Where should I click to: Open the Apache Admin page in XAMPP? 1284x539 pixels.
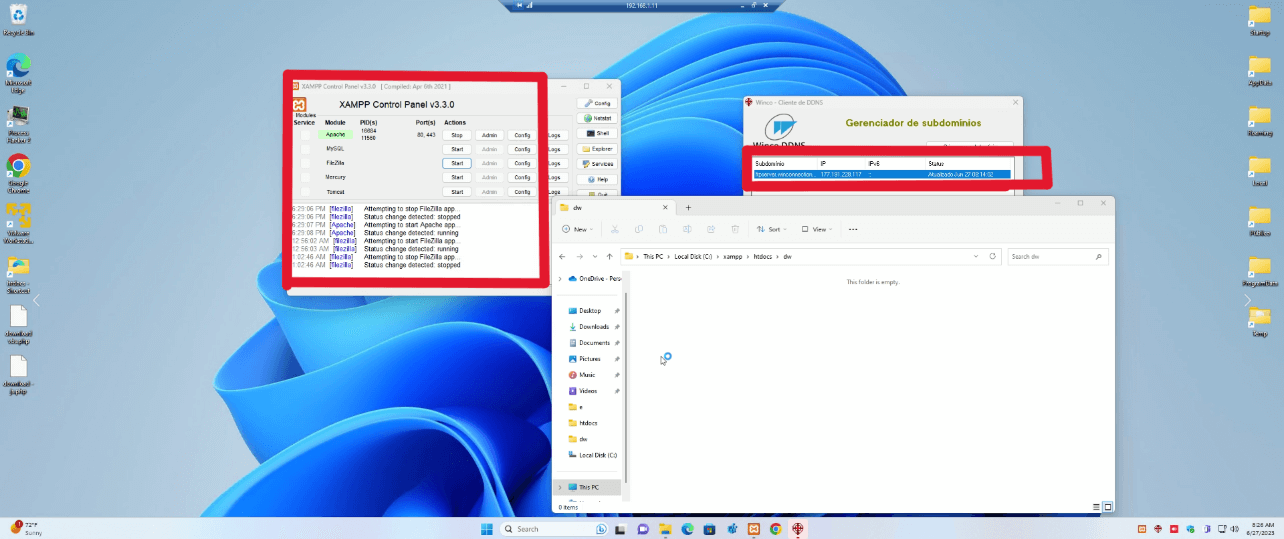click(489, 135)
